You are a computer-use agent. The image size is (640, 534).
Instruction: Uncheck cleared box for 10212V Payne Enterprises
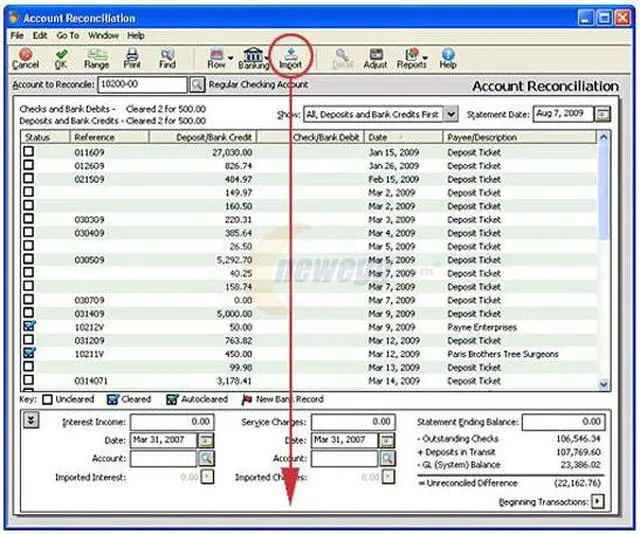29,326
